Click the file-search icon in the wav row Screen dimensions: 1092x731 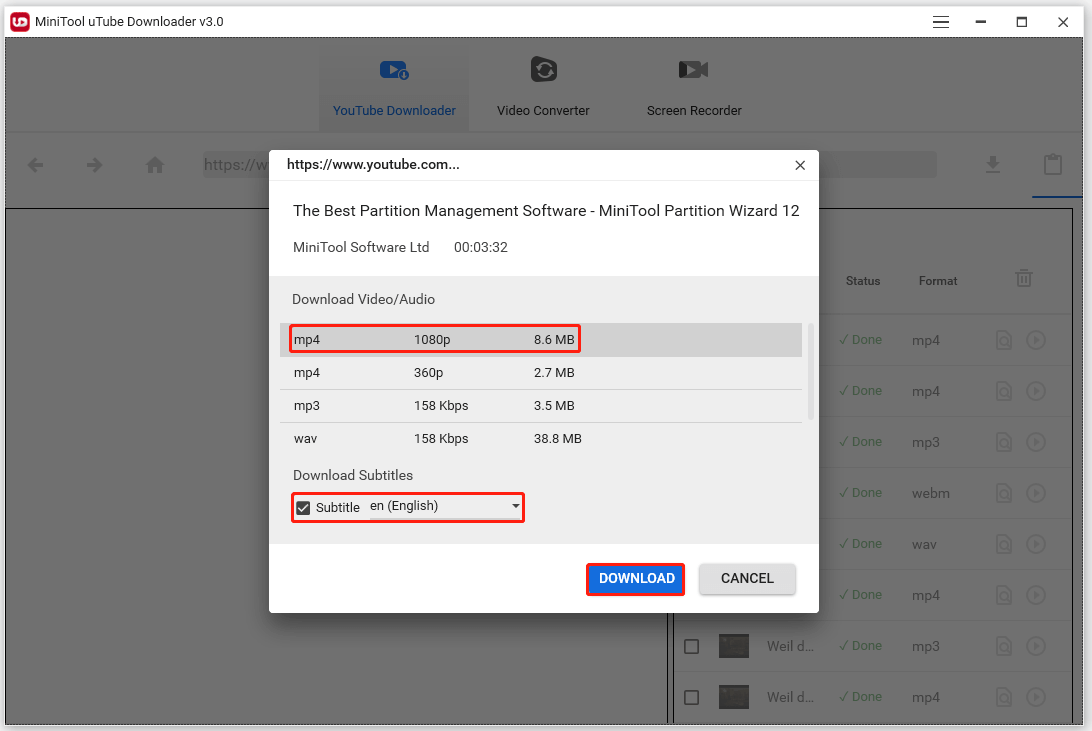[1004, 544]
